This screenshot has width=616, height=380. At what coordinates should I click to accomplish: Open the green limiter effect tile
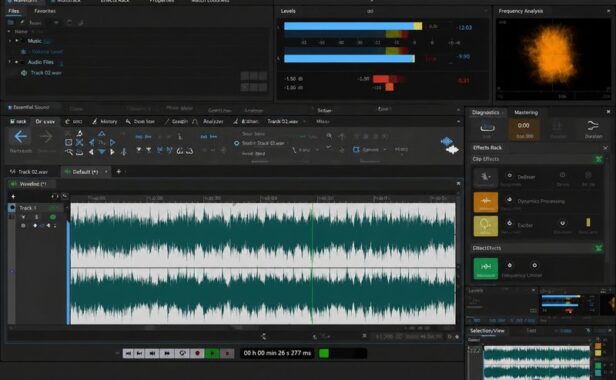coord(486,268)
